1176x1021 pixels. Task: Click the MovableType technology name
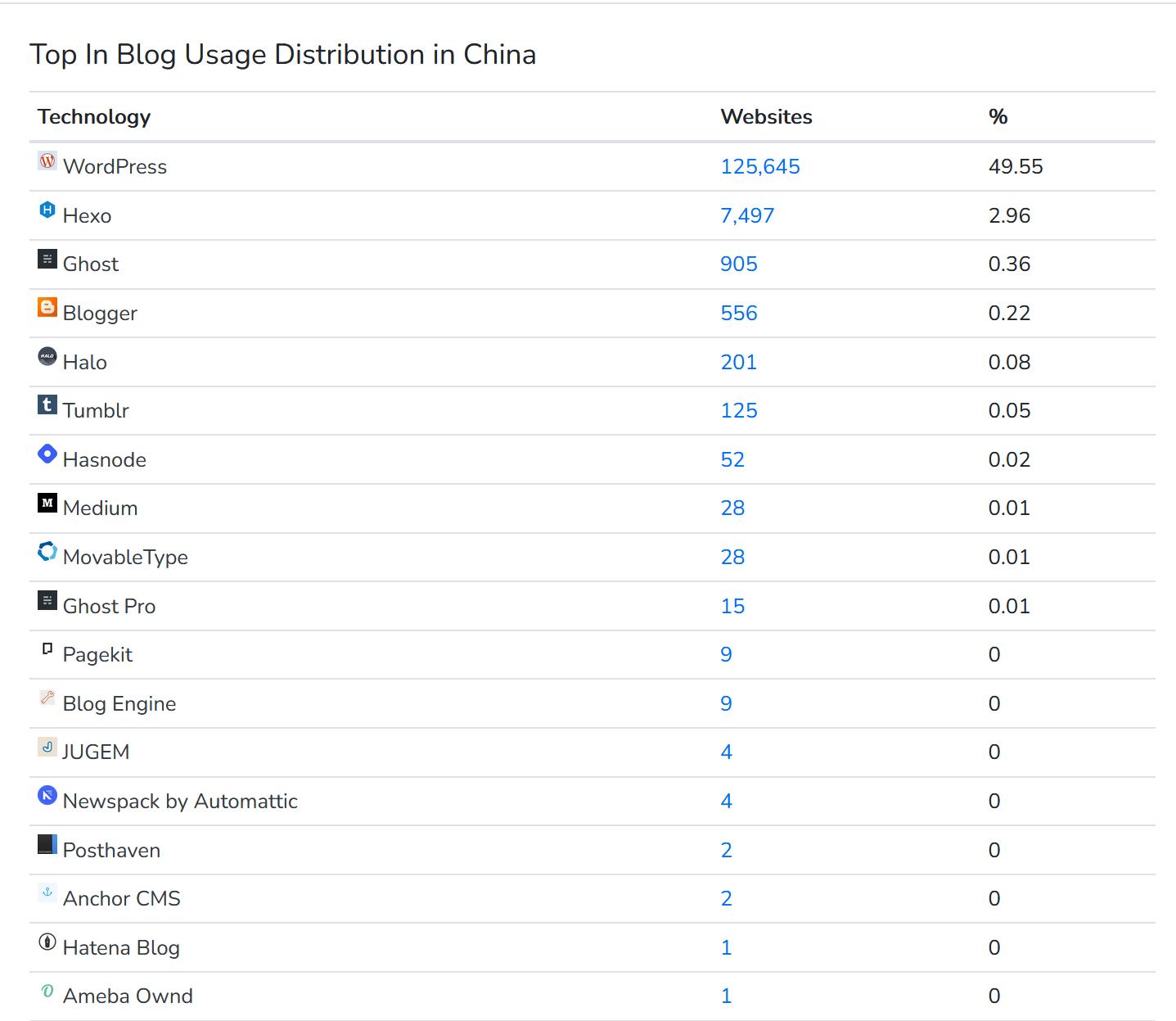point(125,558)
